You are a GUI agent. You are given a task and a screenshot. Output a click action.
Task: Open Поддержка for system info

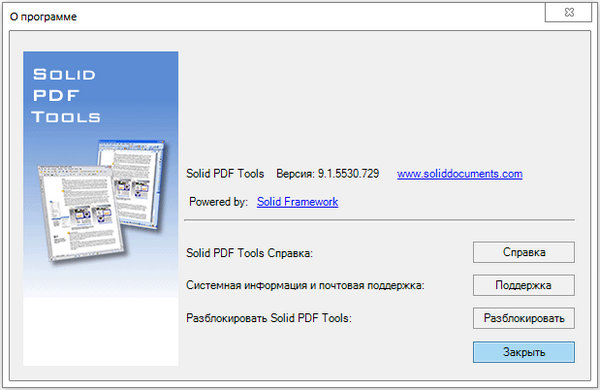click(523, 285)
